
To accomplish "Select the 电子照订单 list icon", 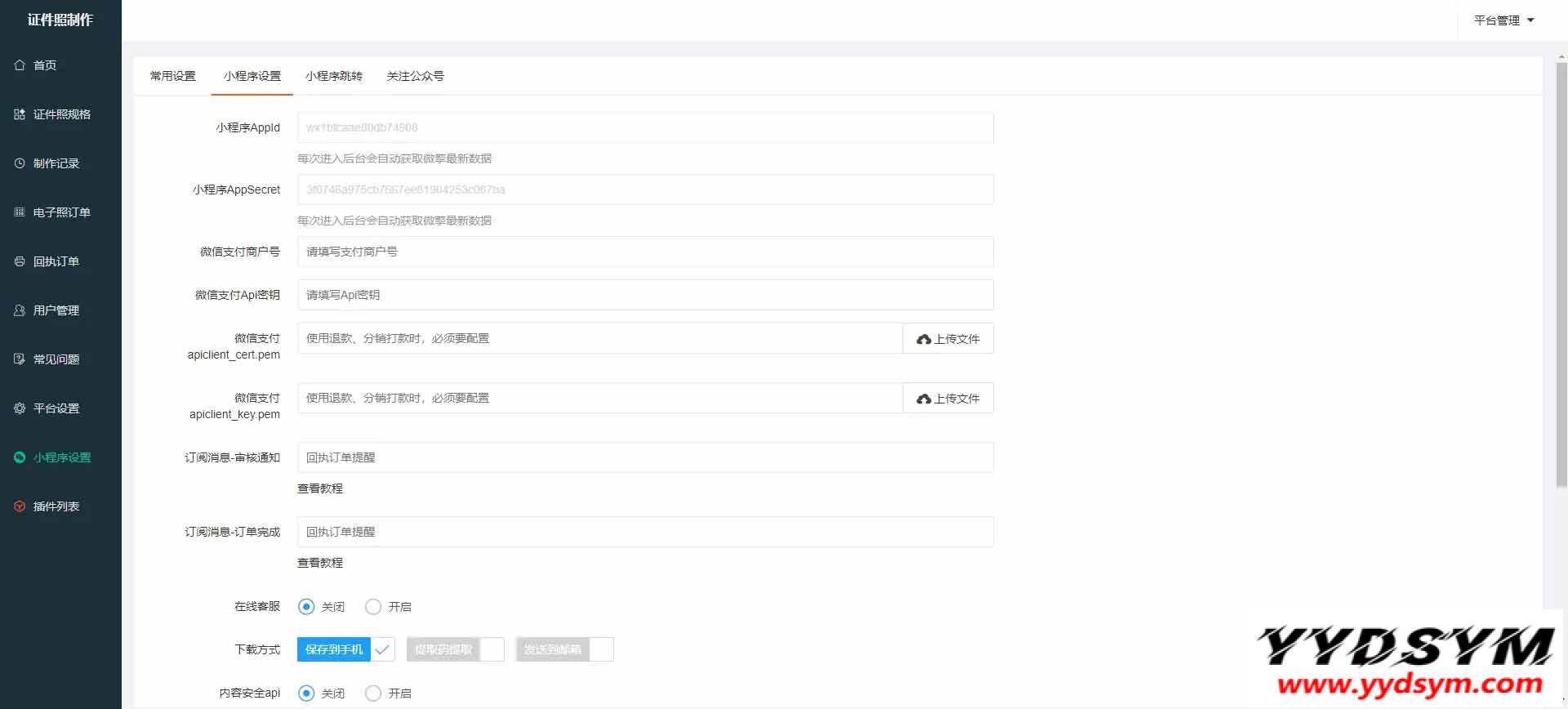I will [x=20, y=212].
